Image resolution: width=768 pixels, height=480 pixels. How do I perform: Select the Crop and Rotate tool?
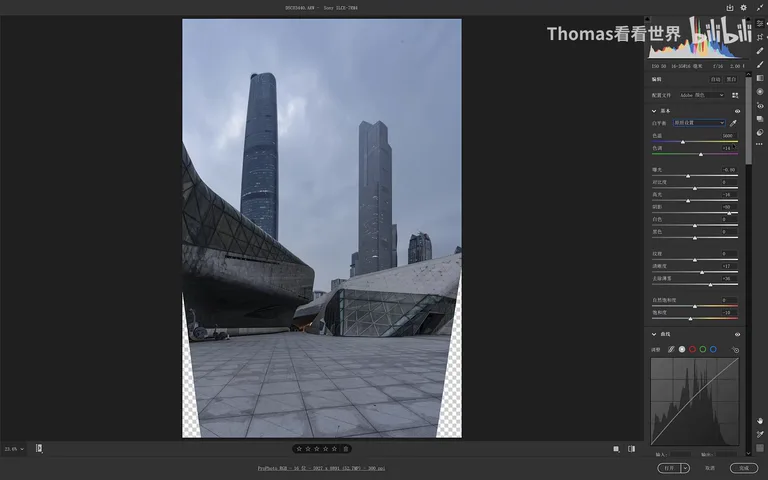coord(760,37)
